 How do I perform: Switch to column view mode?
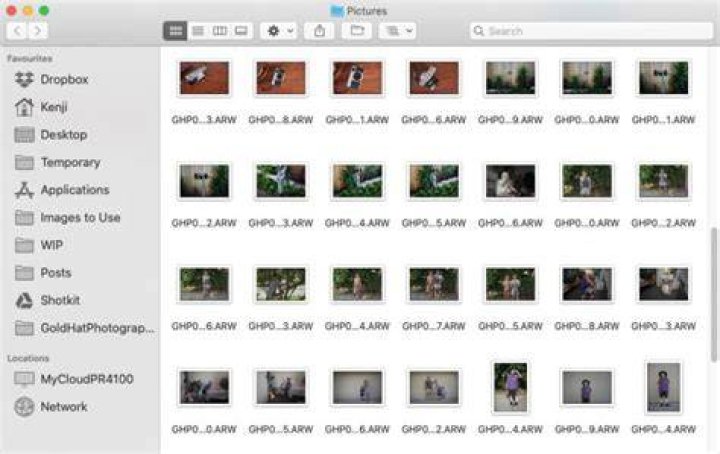click(x=219, y=31)
